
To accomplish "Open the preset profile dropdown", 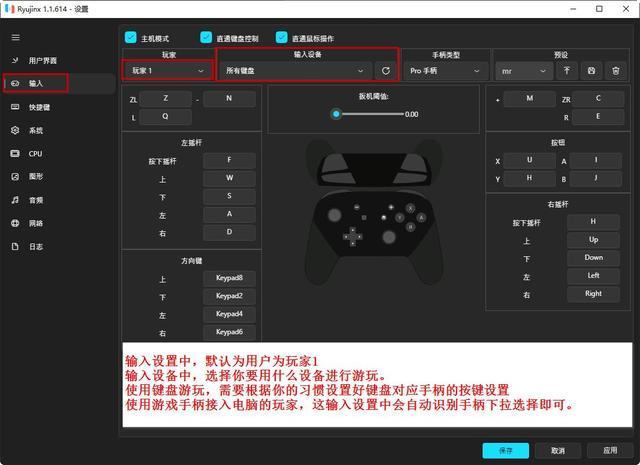I will [x=524, y=71].
